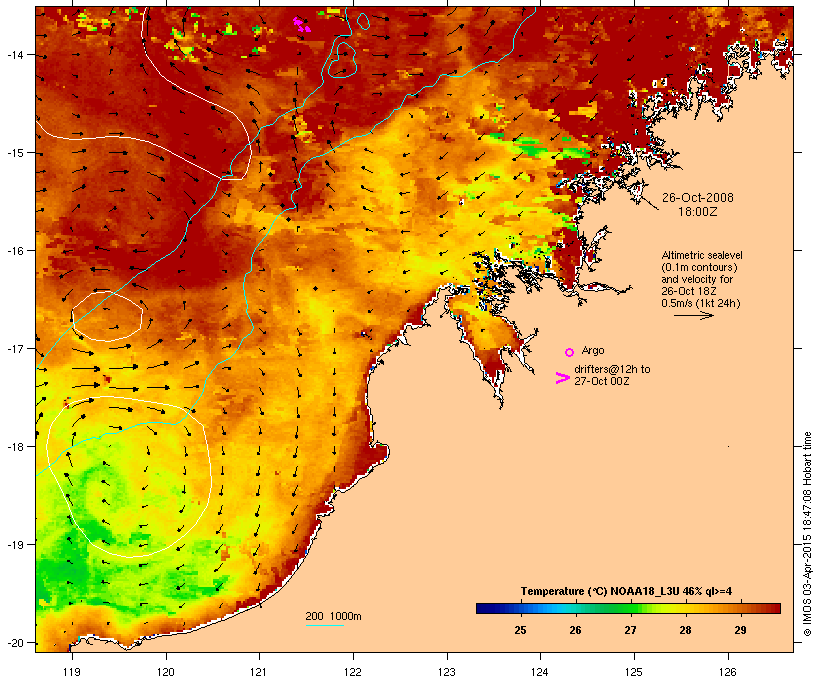Click the '0.5m/s (1kt 24h)' text
The width and height of the screenshot is (820, 680).
(x=701, y=303)
